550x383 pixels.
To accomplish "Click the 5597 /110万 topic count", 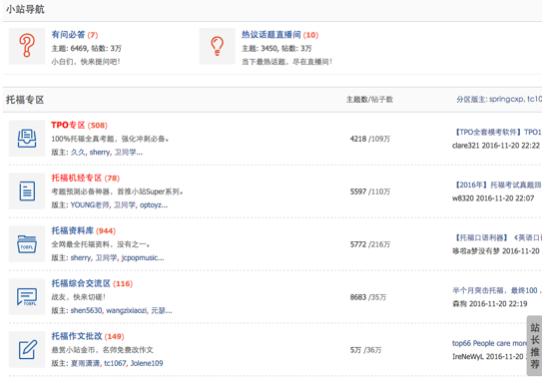I will click(370, 192).
